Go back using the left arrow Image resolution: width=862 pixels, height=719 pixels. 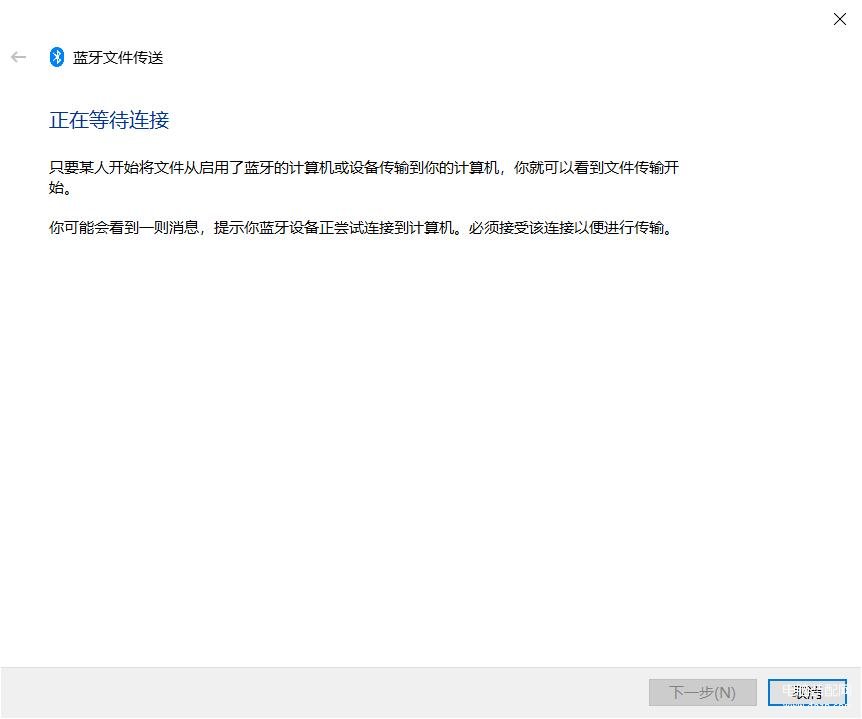(x=18, y=57)
